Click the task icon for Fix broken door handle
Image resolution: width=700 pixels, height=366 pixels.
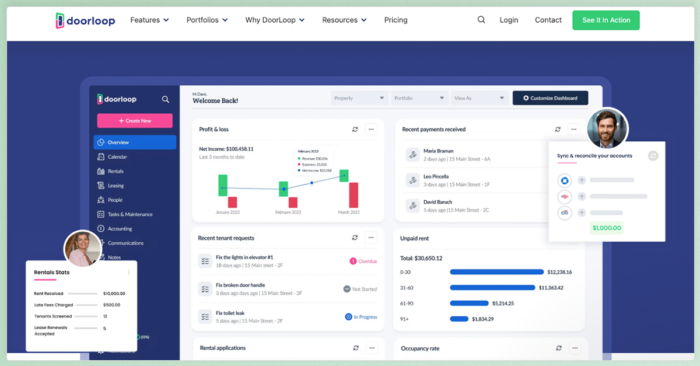pos(205,289)
